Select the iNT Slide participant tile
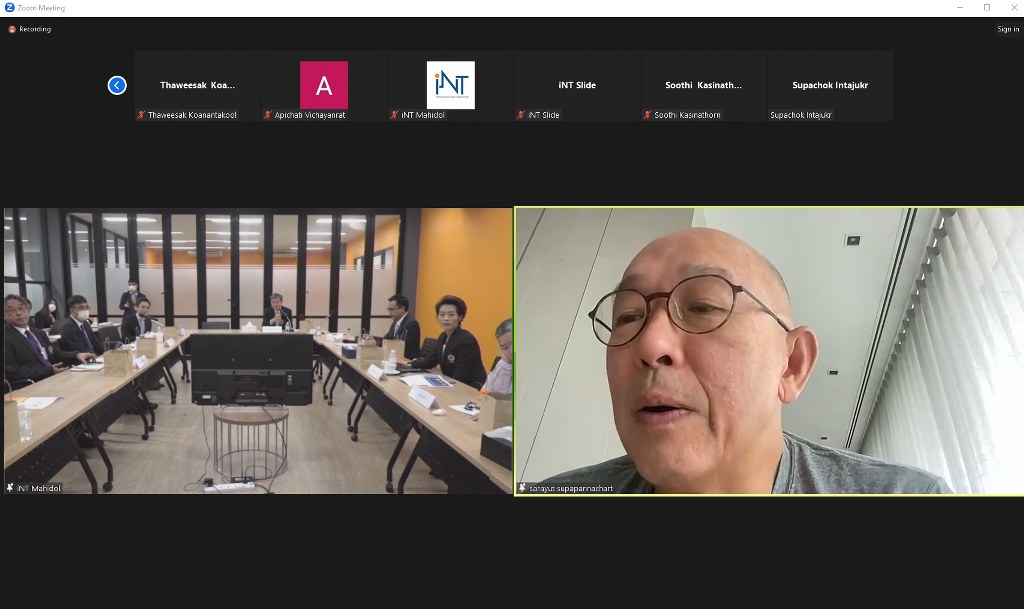The width and height of the screenshot is (1024, 609). click(577, 85)
